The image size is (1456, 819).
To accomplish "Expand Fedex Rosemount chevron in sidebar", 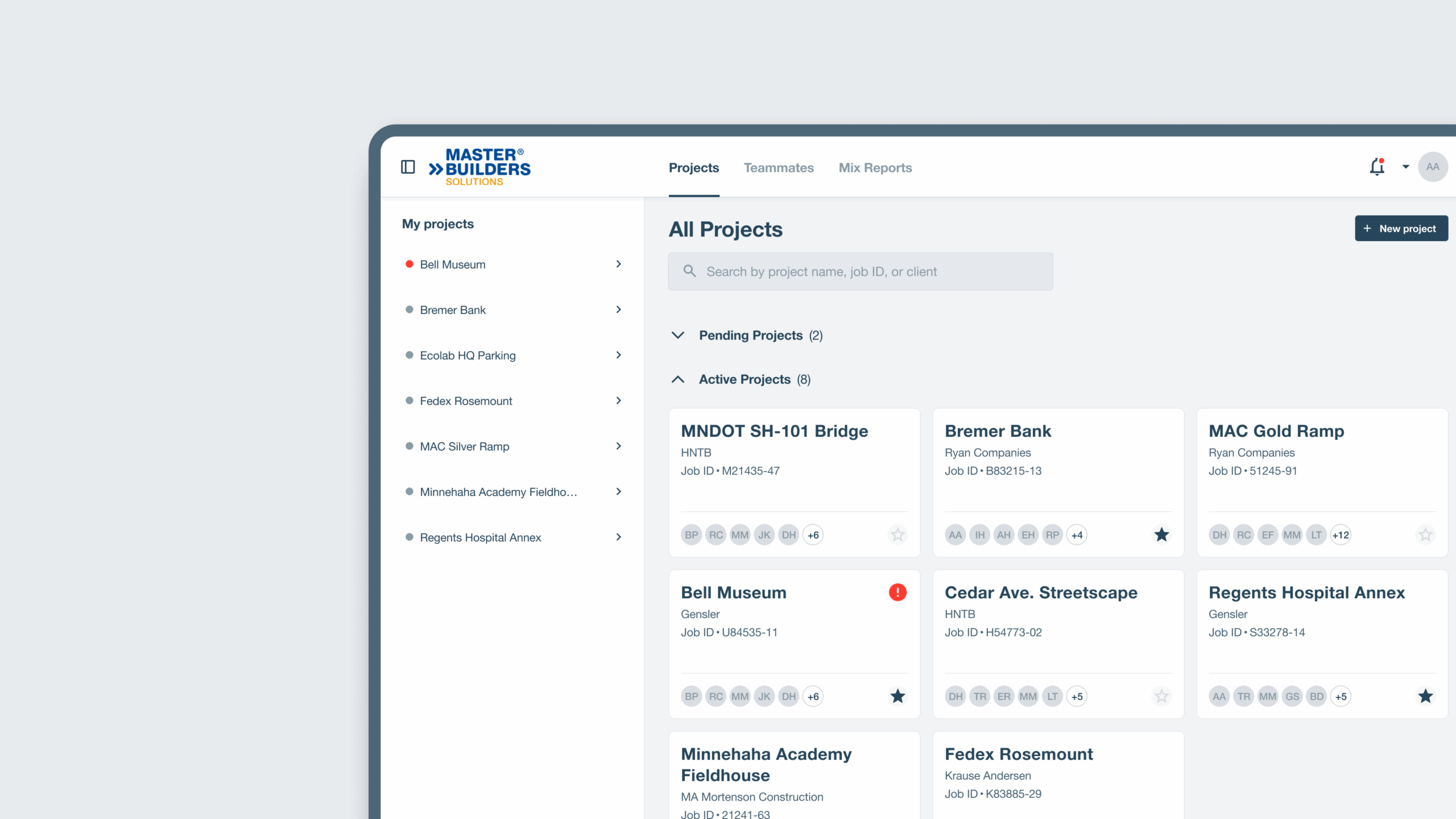I will (x=619, y=400).
